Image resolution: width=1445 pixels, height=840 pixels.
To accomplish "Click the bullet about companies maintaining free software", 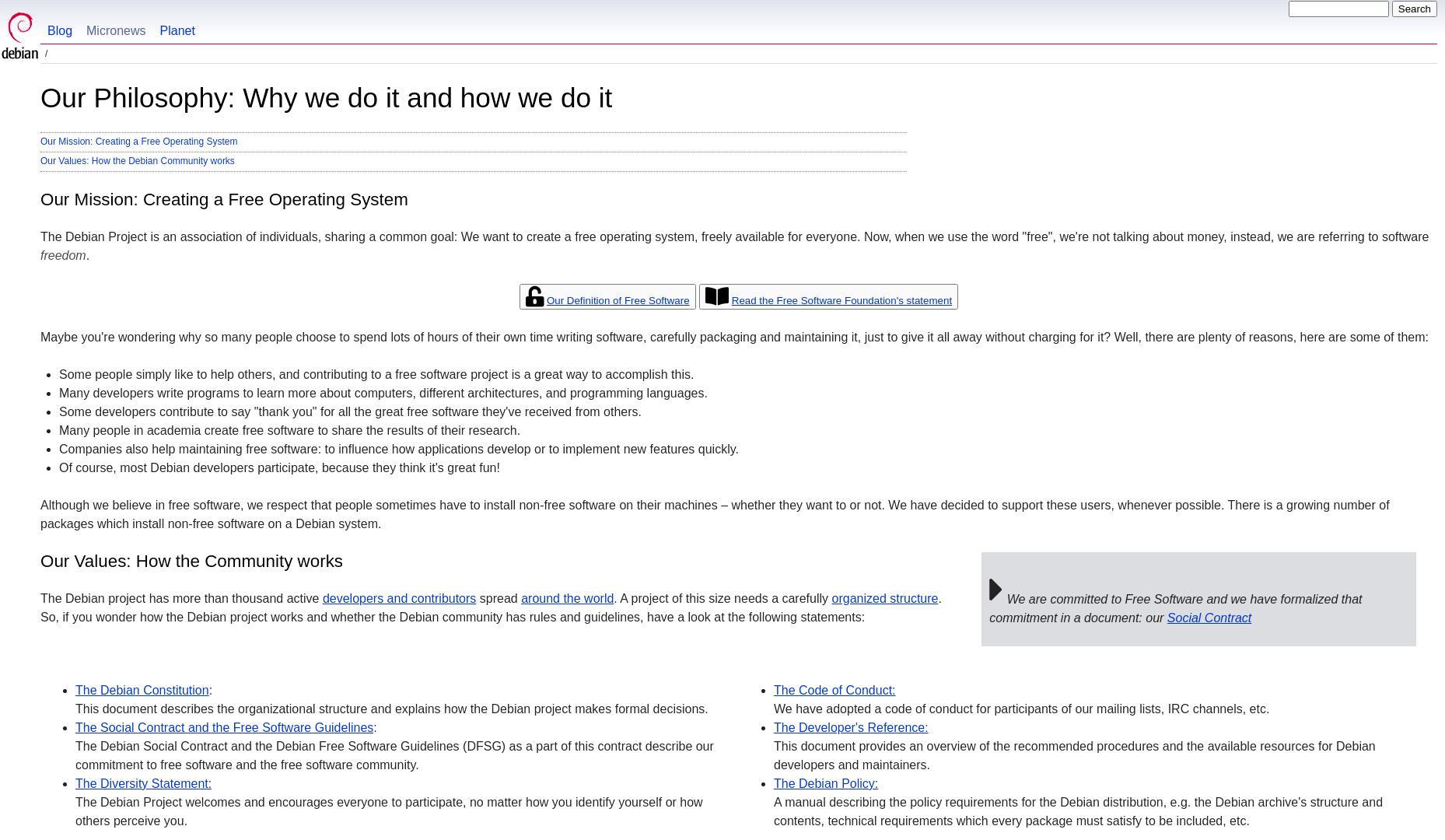I will coord(398,449).
